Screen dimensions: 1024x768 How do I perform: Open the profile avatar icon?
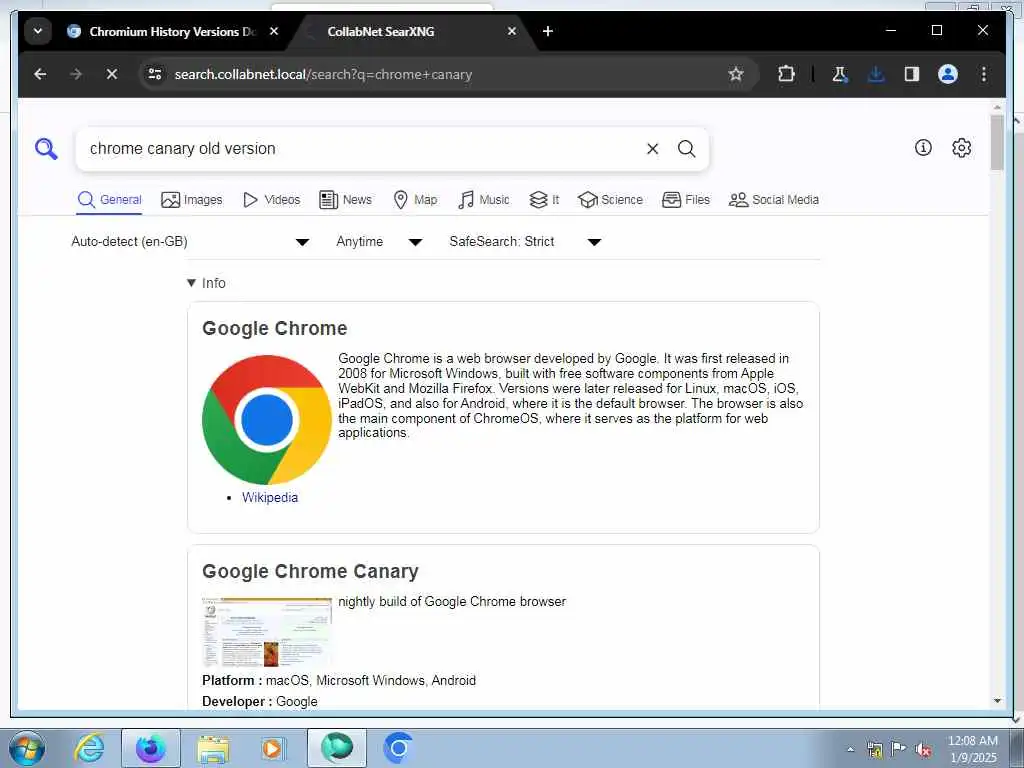tap(948, 74)
